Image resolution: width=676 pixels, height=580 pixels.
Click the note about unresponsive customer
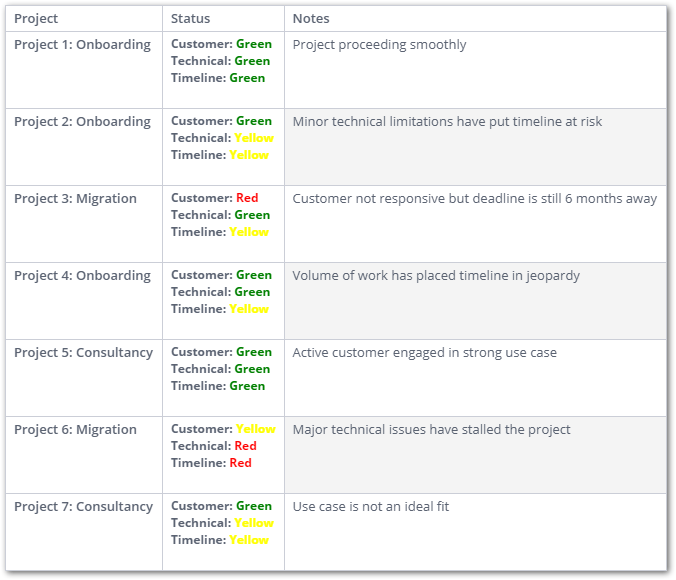coord(474,198)
